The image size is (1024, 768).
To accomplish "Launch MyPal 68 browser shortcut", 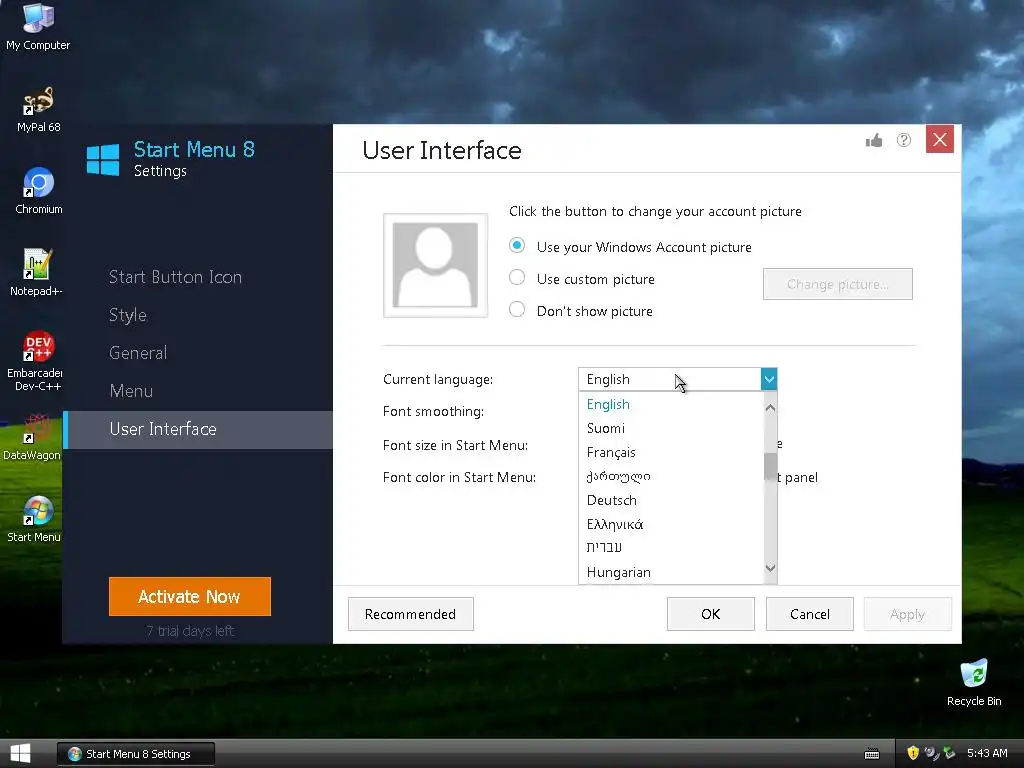I will point(38,109).
